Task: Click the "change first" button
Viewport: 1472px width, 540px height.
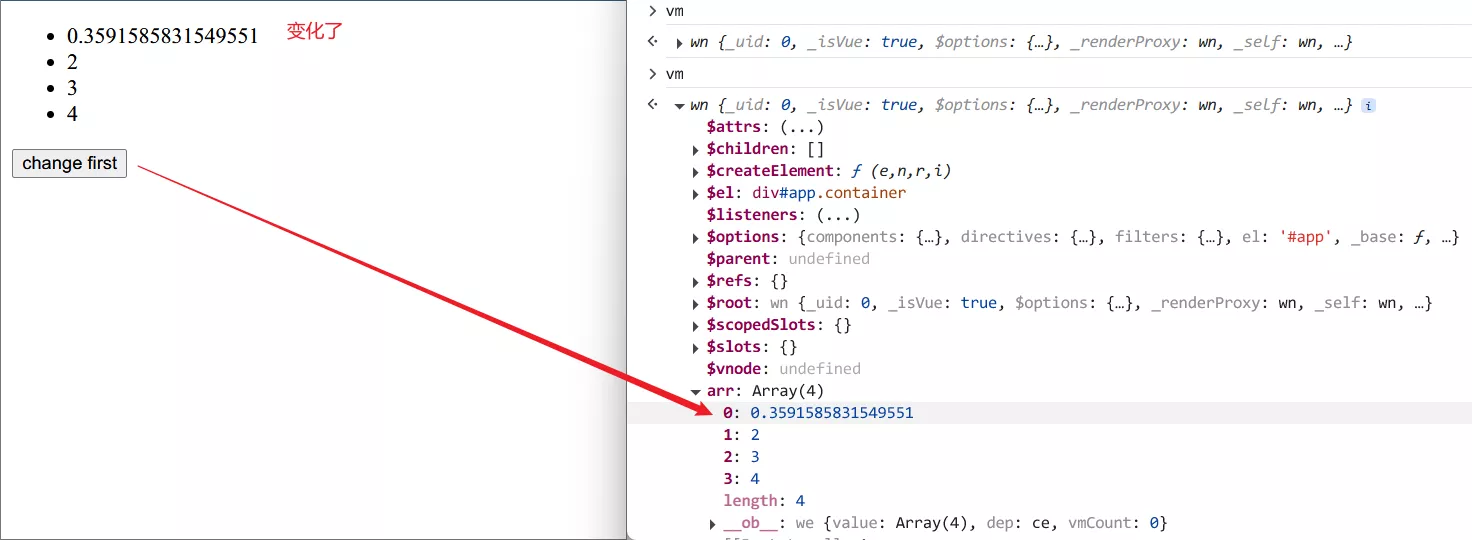Action: click(69, 163)
